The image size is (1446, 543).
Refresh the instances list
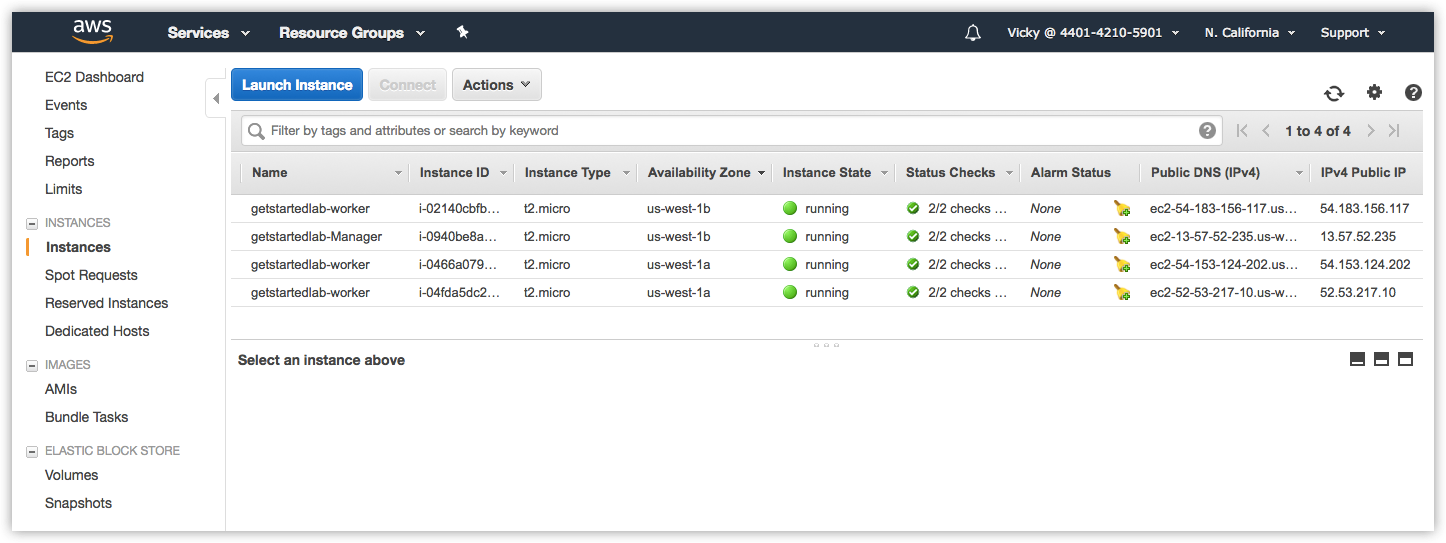(x=1334, y=93)
